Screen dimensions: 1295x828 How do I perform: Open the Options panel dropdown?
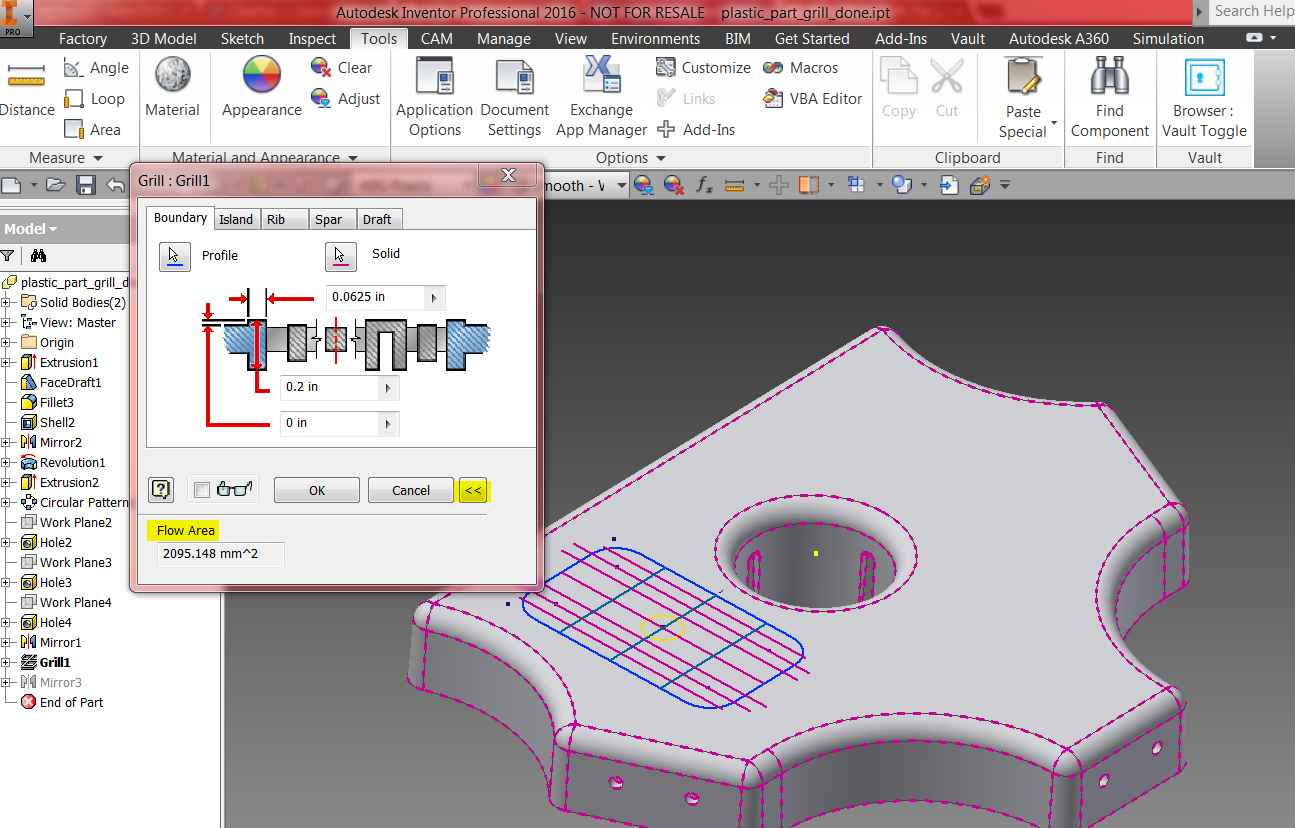(x=661, y=158)
